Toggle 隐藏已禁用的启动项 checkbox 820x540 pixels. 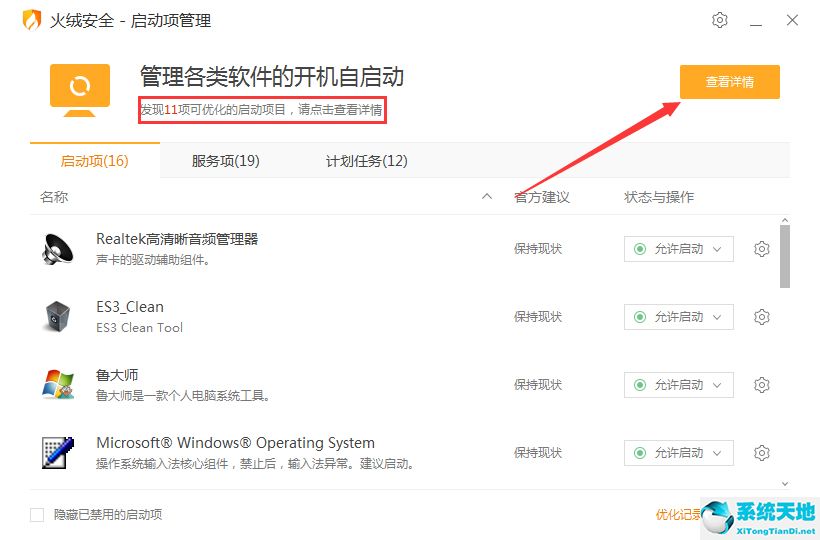click(37, 515)
